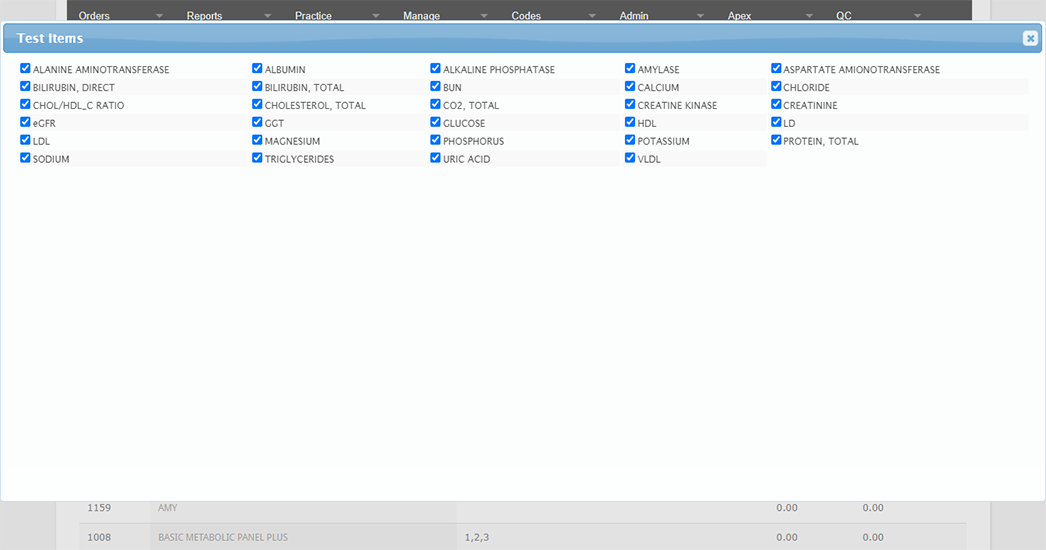
Task: Deselect CREATININE checkbox
Action: [x=776, y=104]
